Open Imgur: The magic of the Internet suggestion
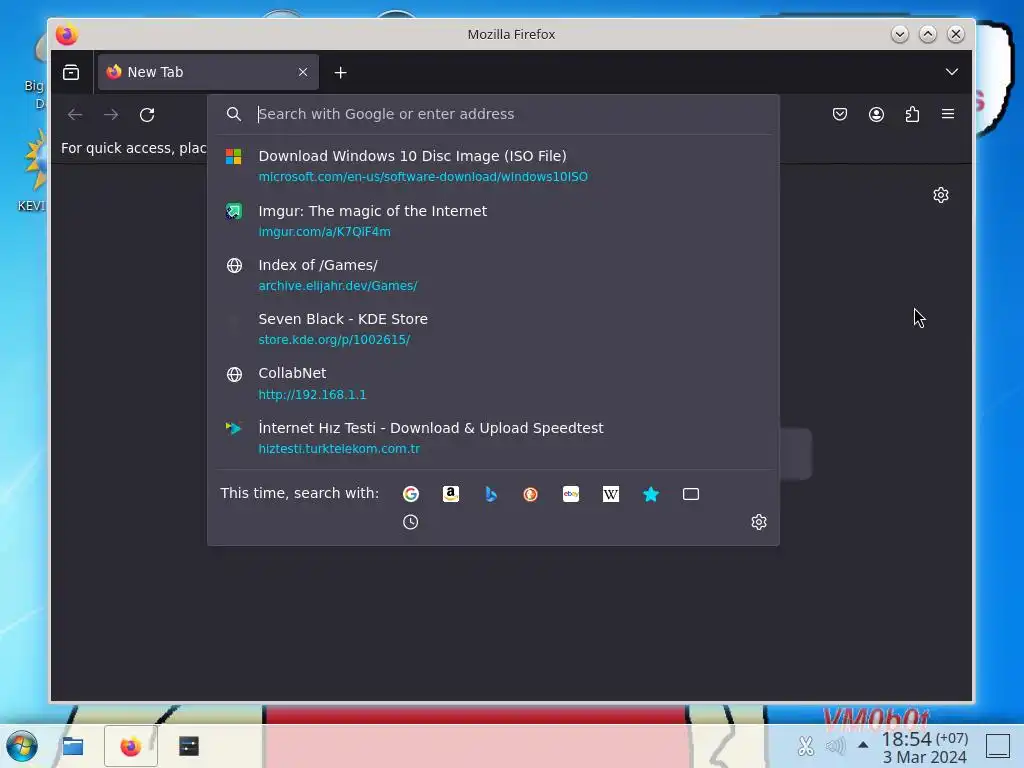 [493, 221]
